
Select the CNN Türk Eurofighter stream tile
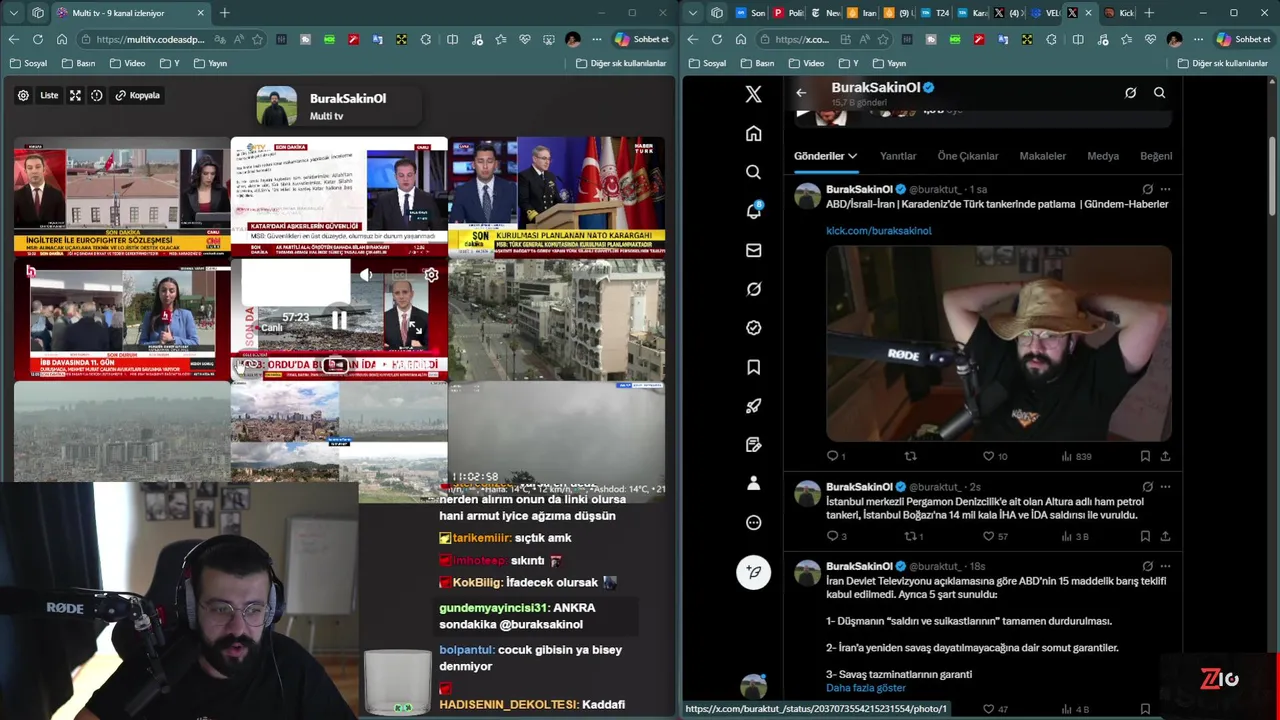point(122,197)
